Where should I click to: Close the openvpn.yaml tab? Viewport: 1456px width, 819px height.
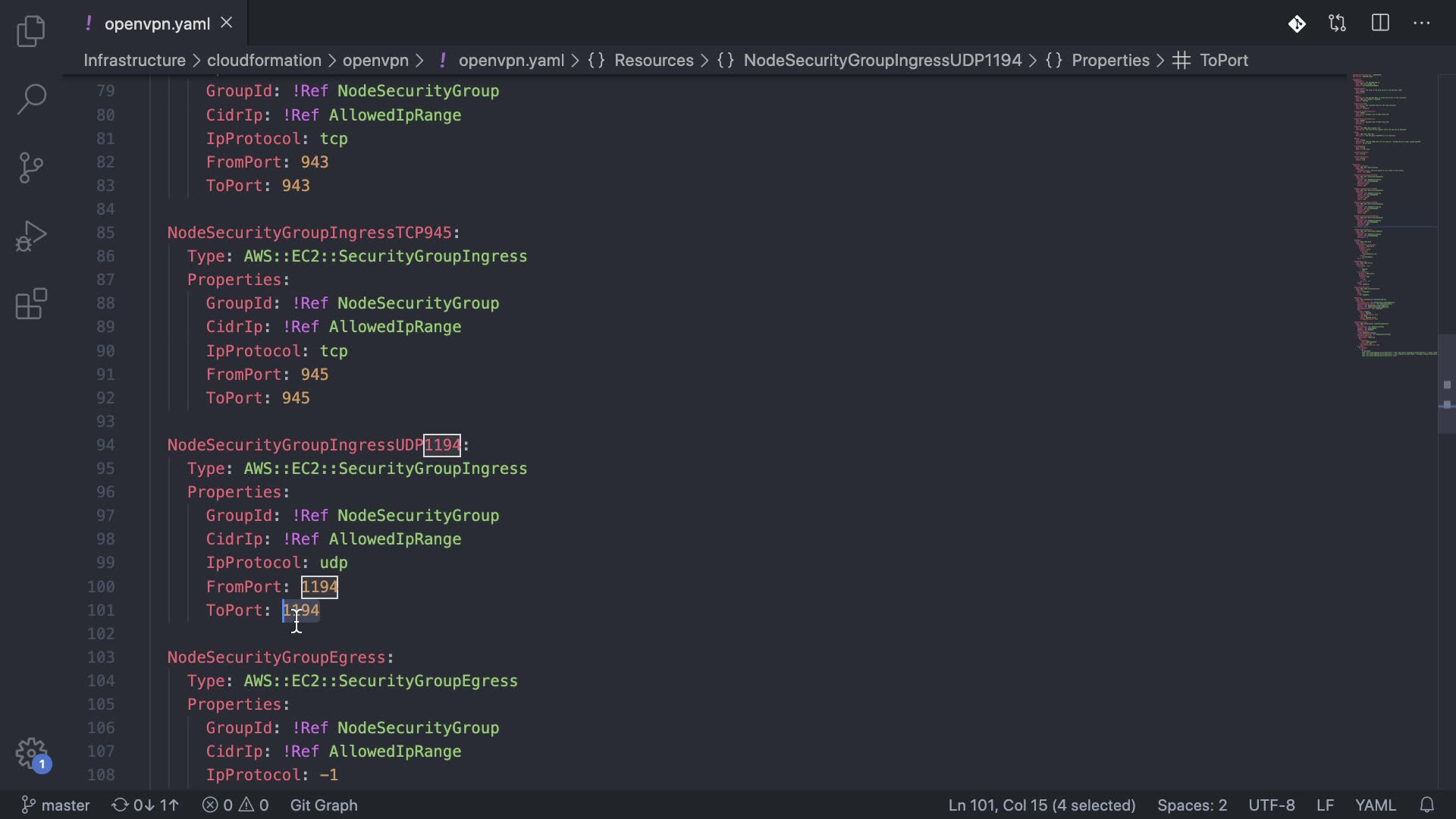point(226,24)
